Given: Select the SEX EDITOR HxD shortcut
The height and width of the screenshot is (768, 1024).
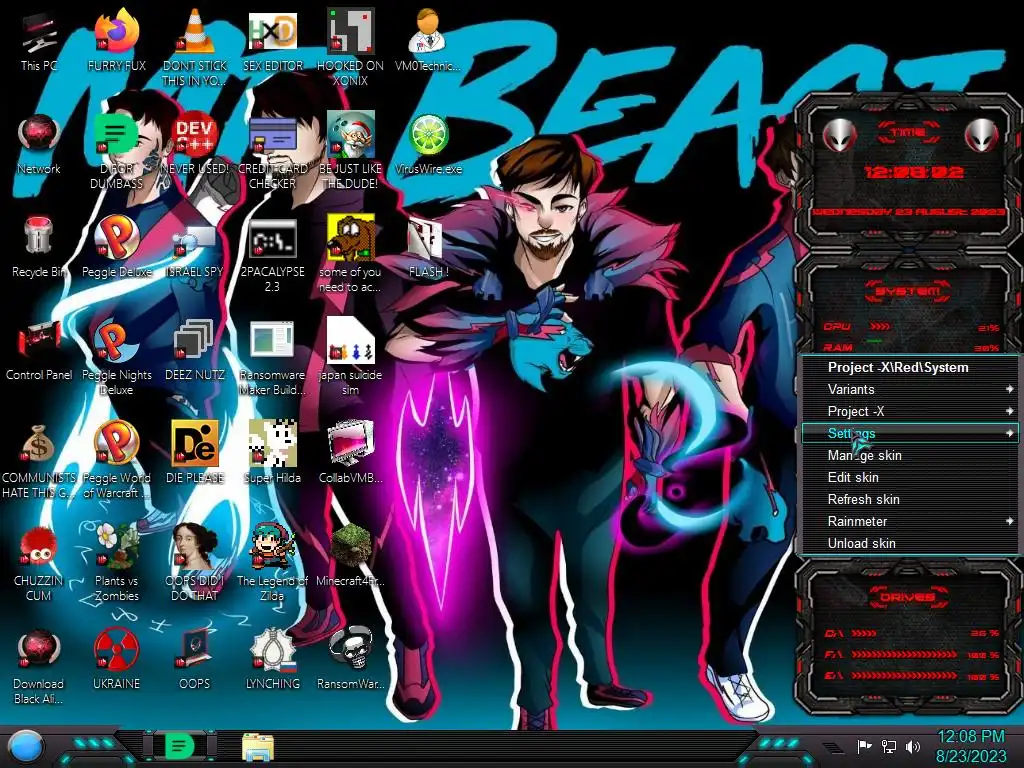Looking at the screenshot, I should (x=273, y=33).
